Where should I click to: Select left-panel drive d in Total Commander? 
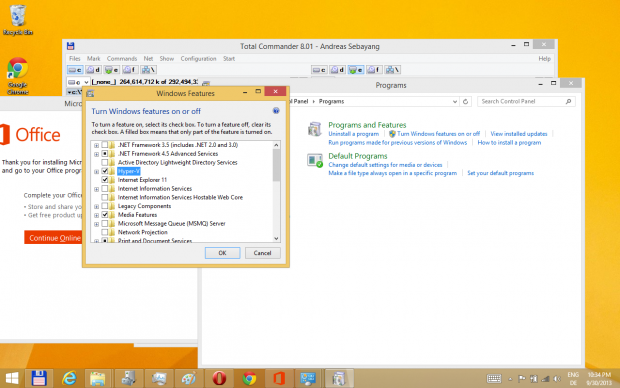click(x=93, y=70)
